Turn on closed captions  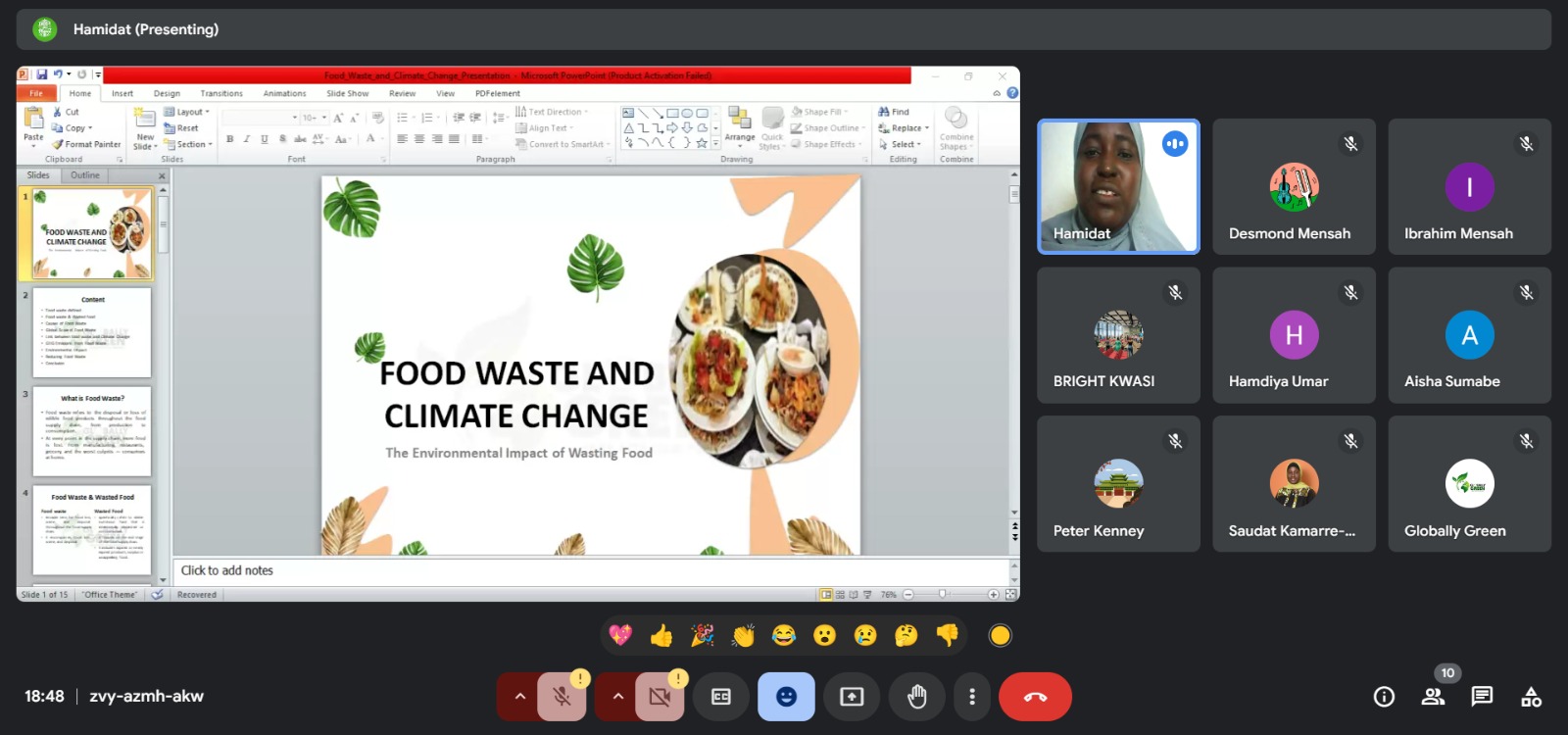coord(721,697)
